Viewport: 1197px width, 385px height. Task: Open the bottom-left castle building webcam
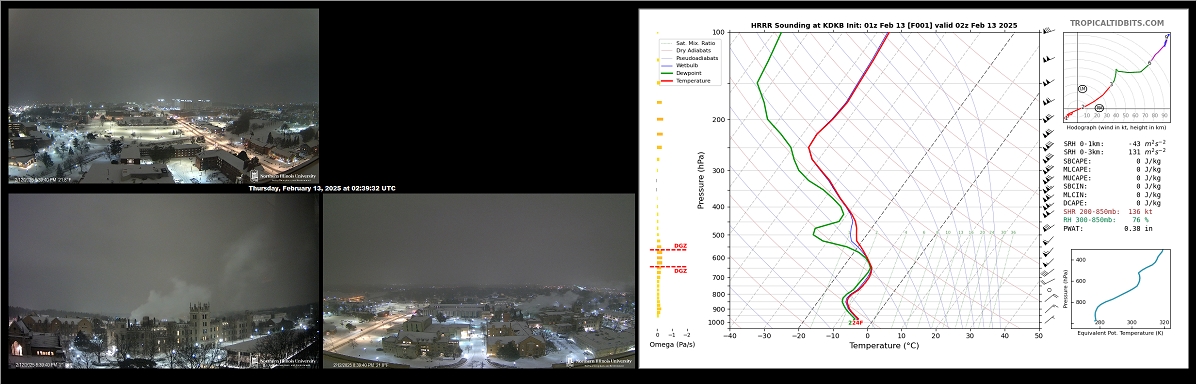(163, 281)
